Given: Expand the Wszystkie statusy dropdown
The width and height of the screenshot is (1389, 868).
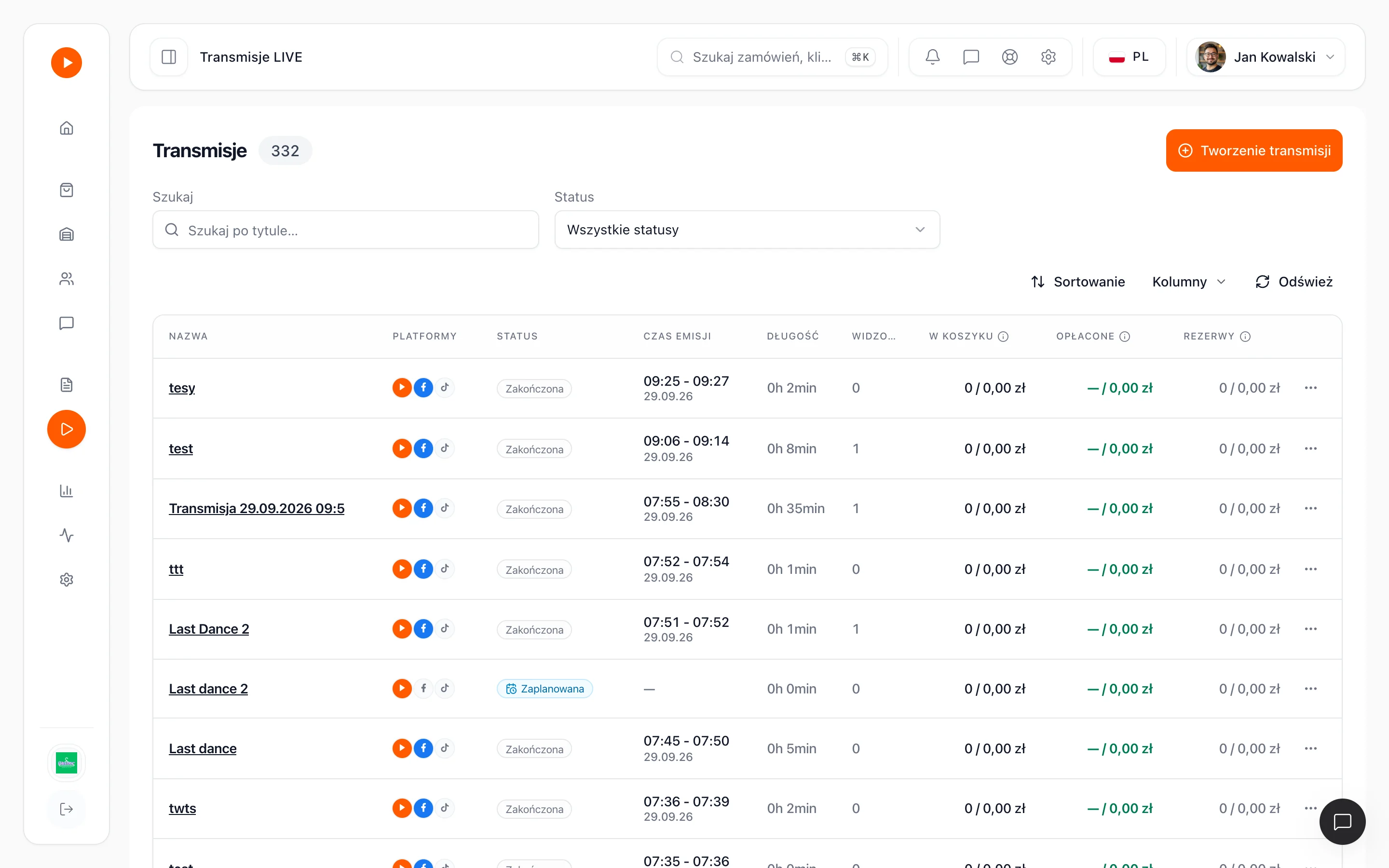Looking at the screenshot, I should [747, 230].
